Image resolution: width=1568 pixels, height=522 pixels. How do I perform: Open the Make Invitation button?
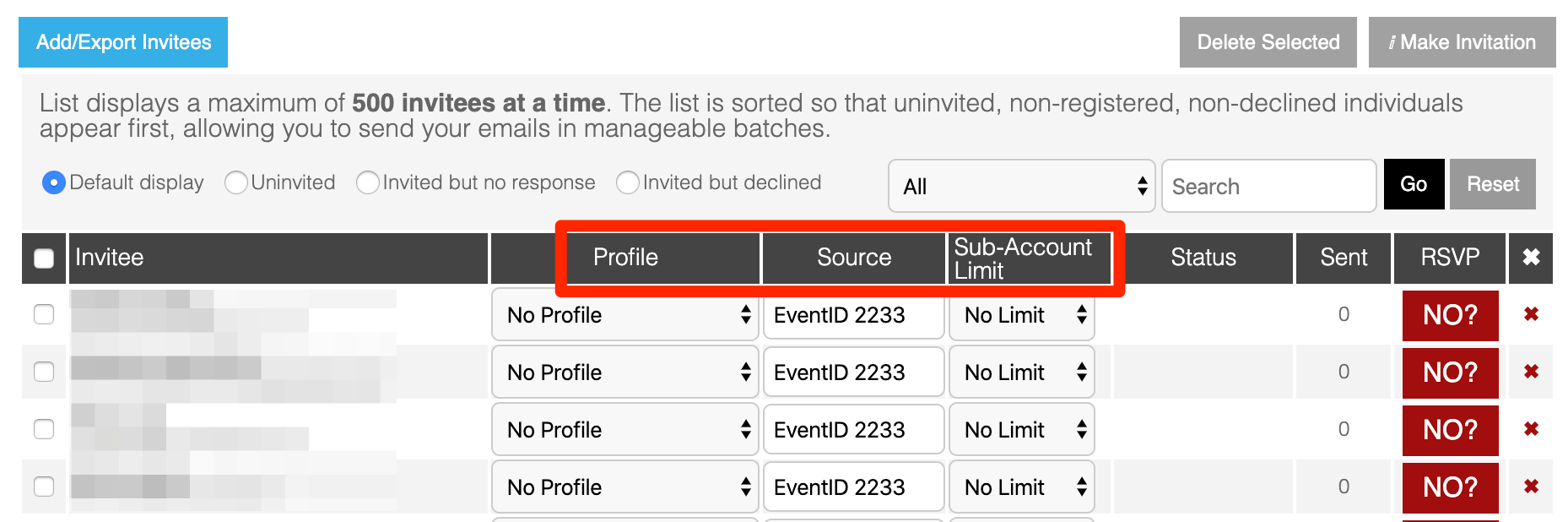click(x=1462, y=42)
